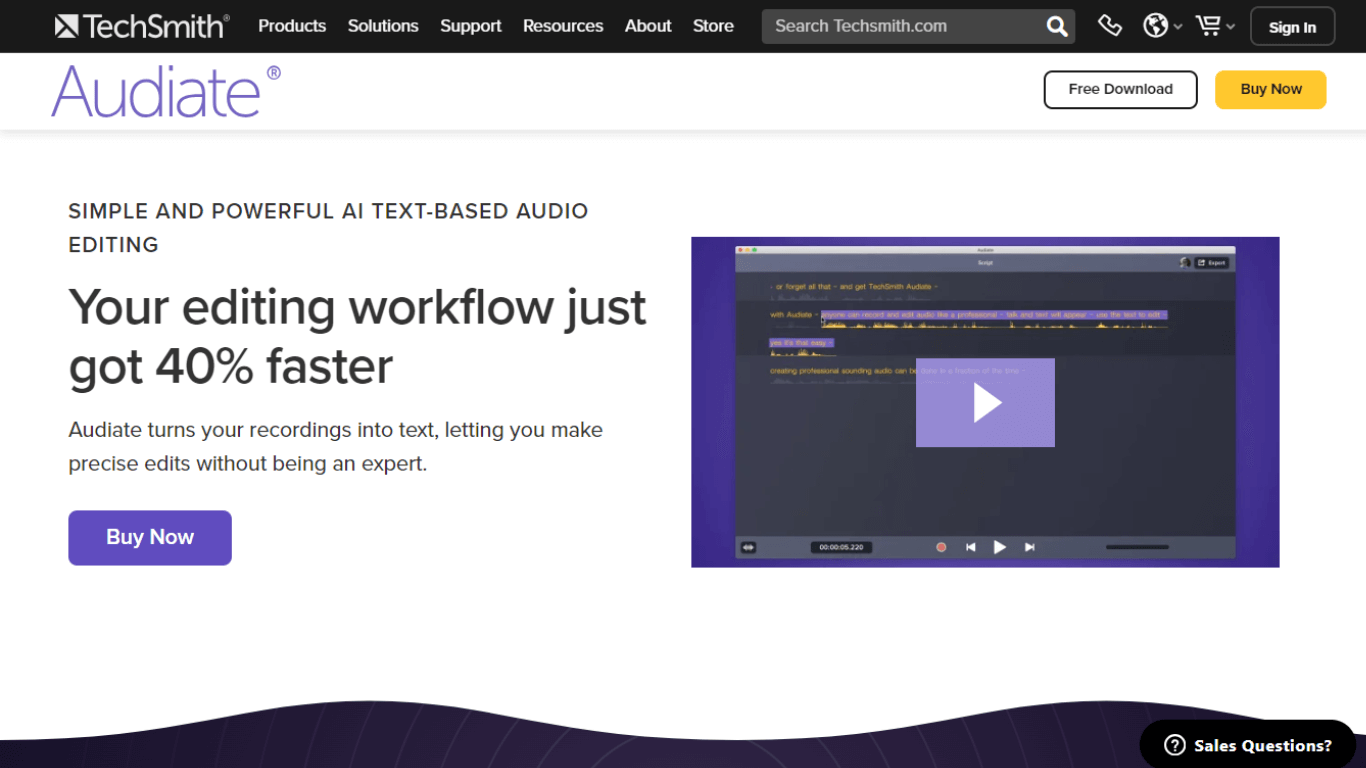Click the TechSmith logo icon
Viewport: 1366px width, 768px height.
tap(66, 25)
